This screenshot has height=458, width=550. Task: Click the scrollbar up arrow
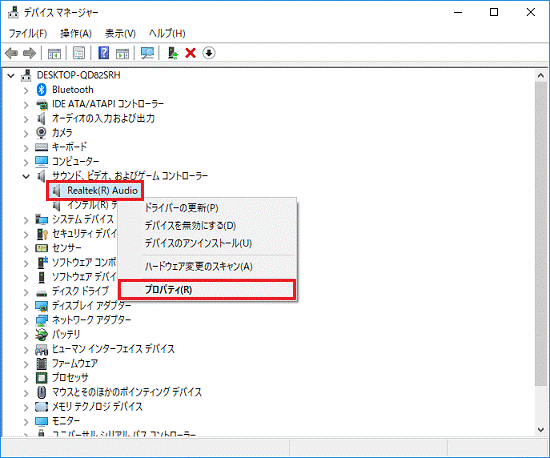(541, 75)
